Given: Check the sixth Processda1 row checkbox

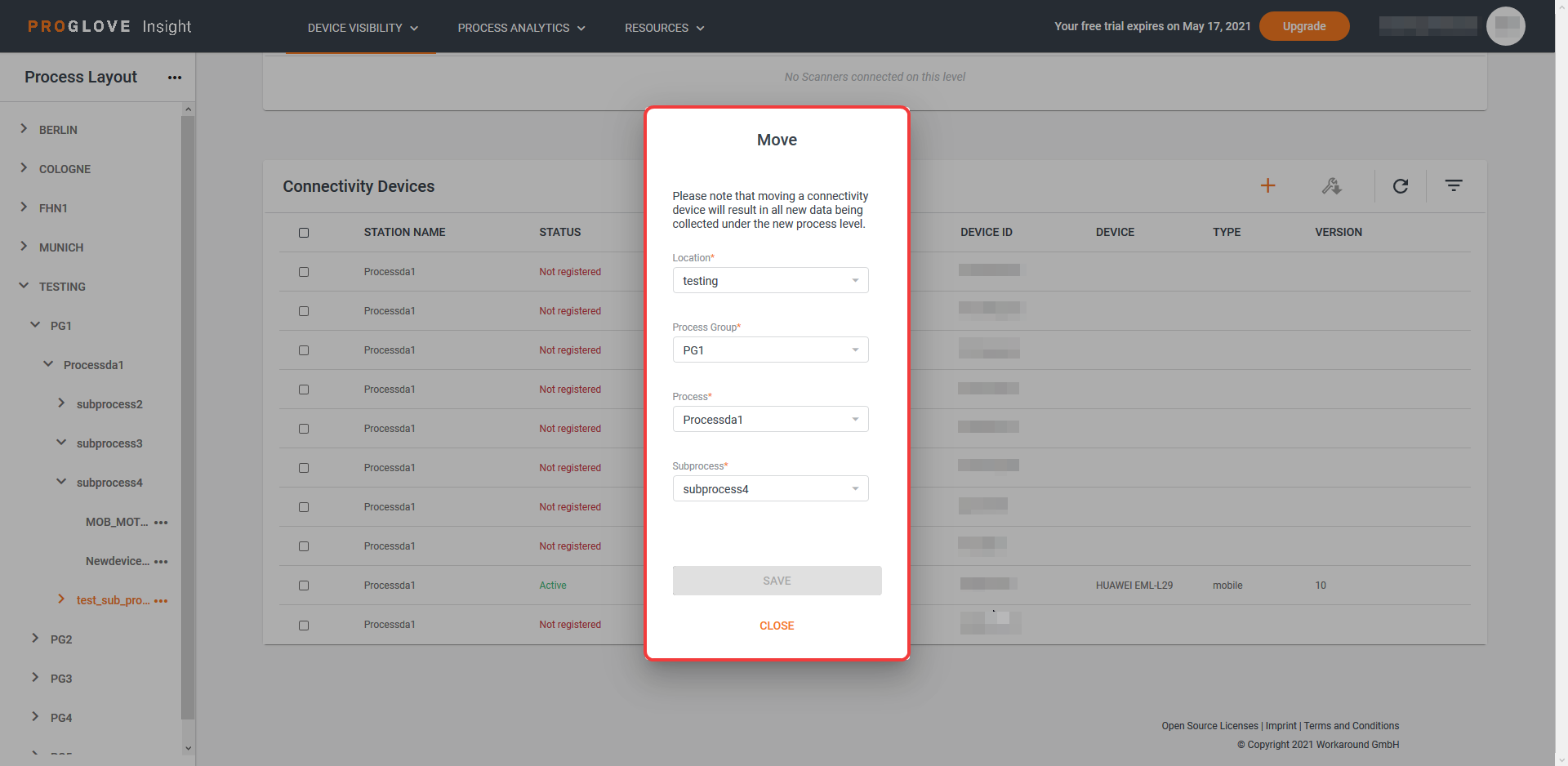Looking at the screenshot, I should click(x=304, y=468).
